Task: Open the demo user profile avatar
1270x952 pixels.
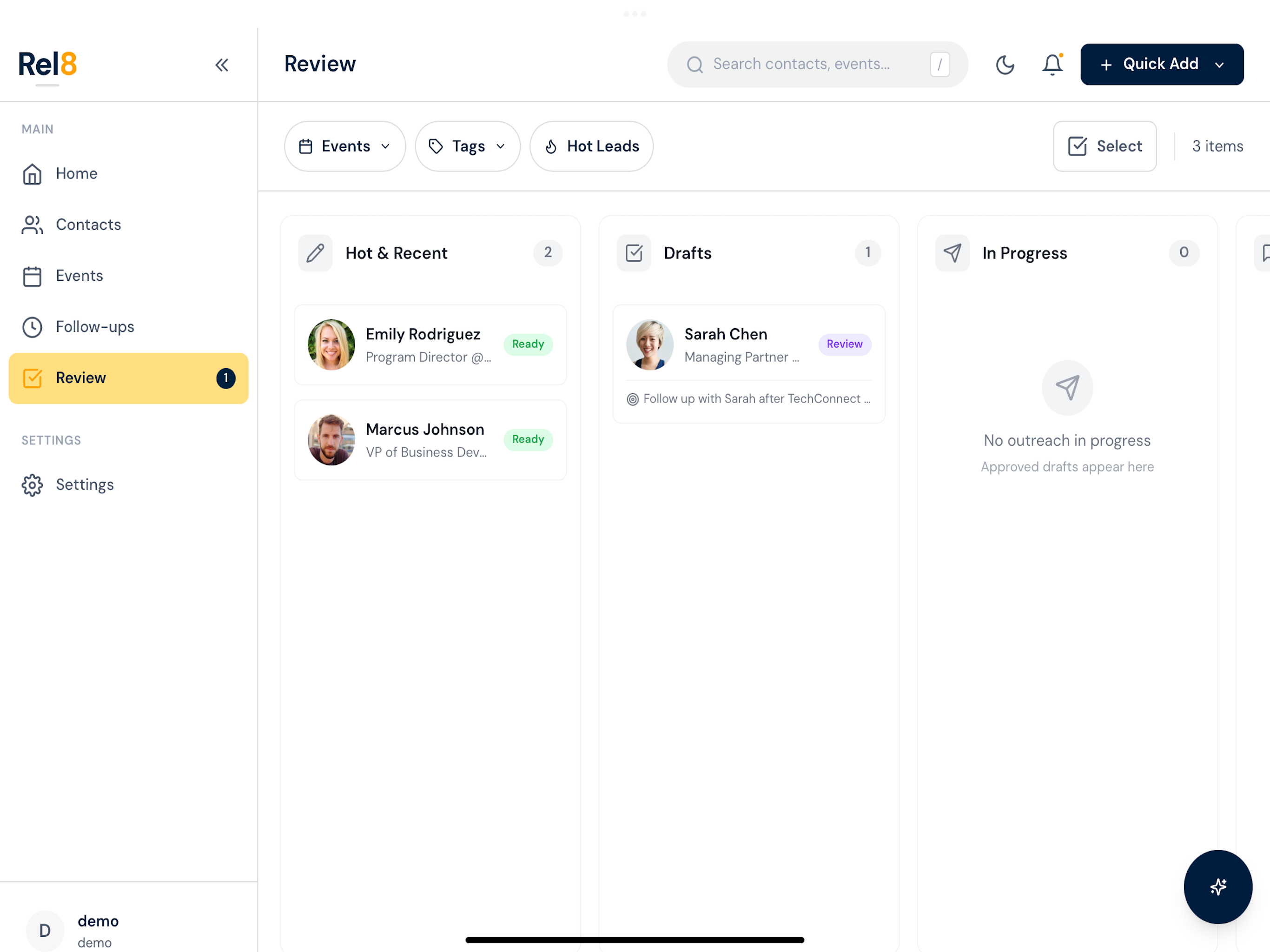Action: [45, 930]
